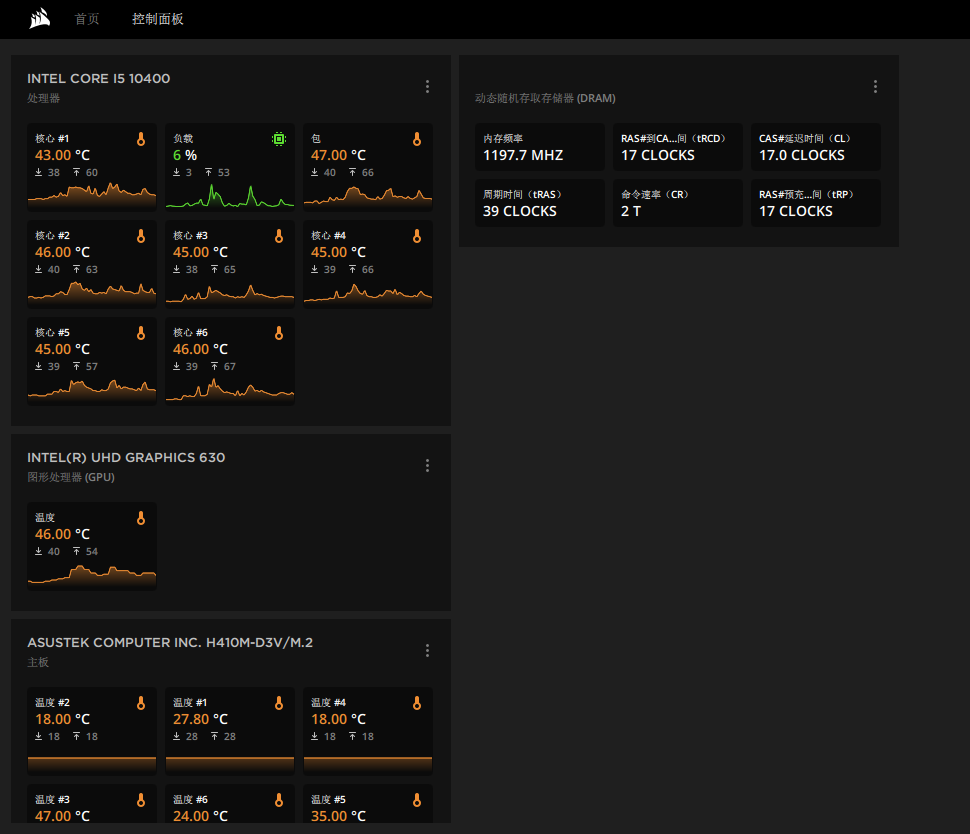Select the 核心 #6 temperature graph

coord(230,390)
